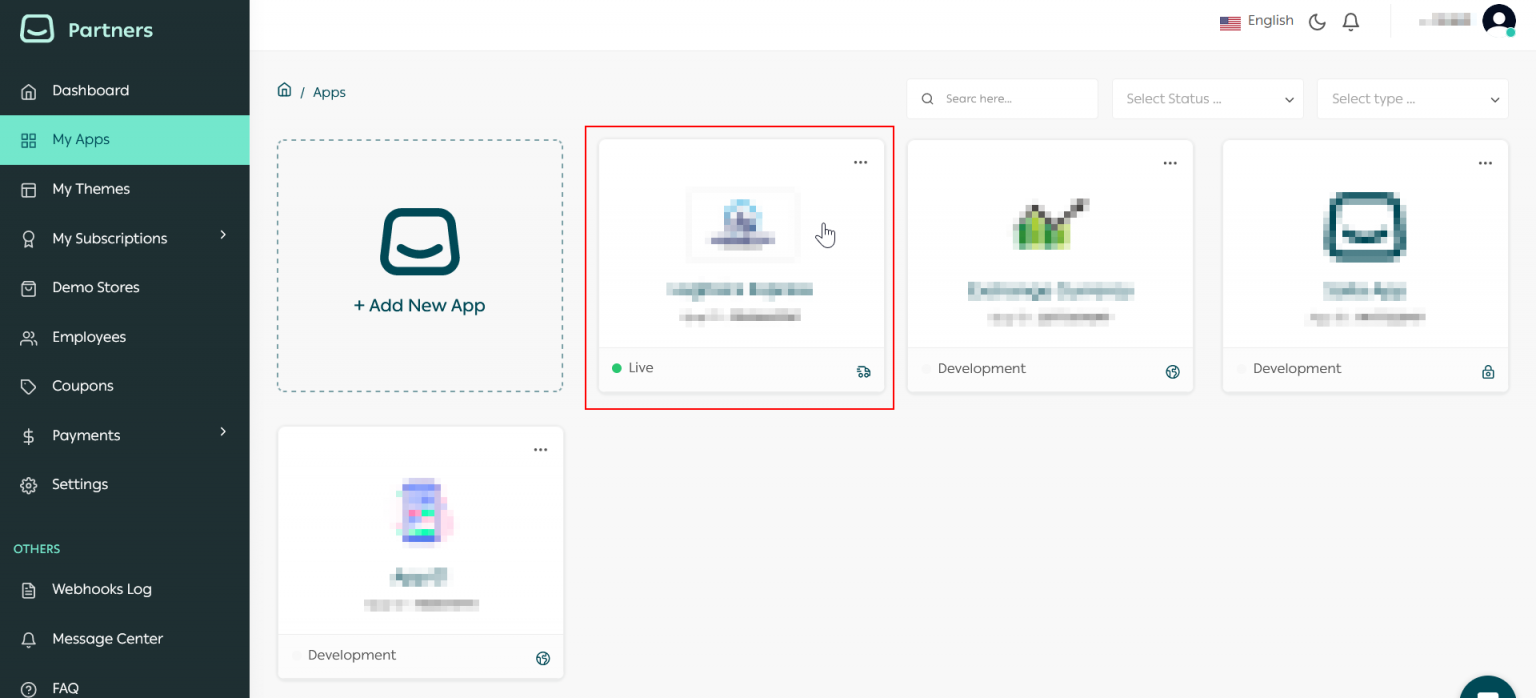Open the Employees page
The width and height of the screenshot is (1536, 698).
click(x=89, y=336)
